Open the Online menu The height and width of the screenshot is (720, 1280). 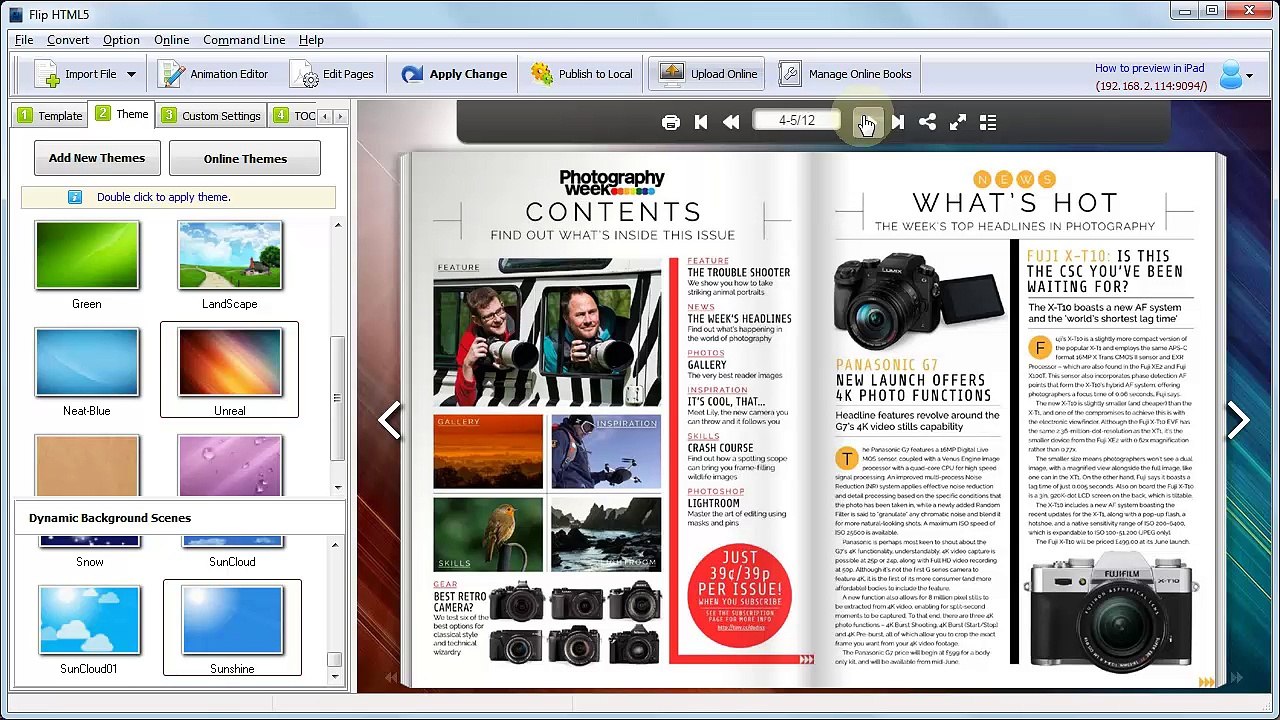[x=172, y=40]
